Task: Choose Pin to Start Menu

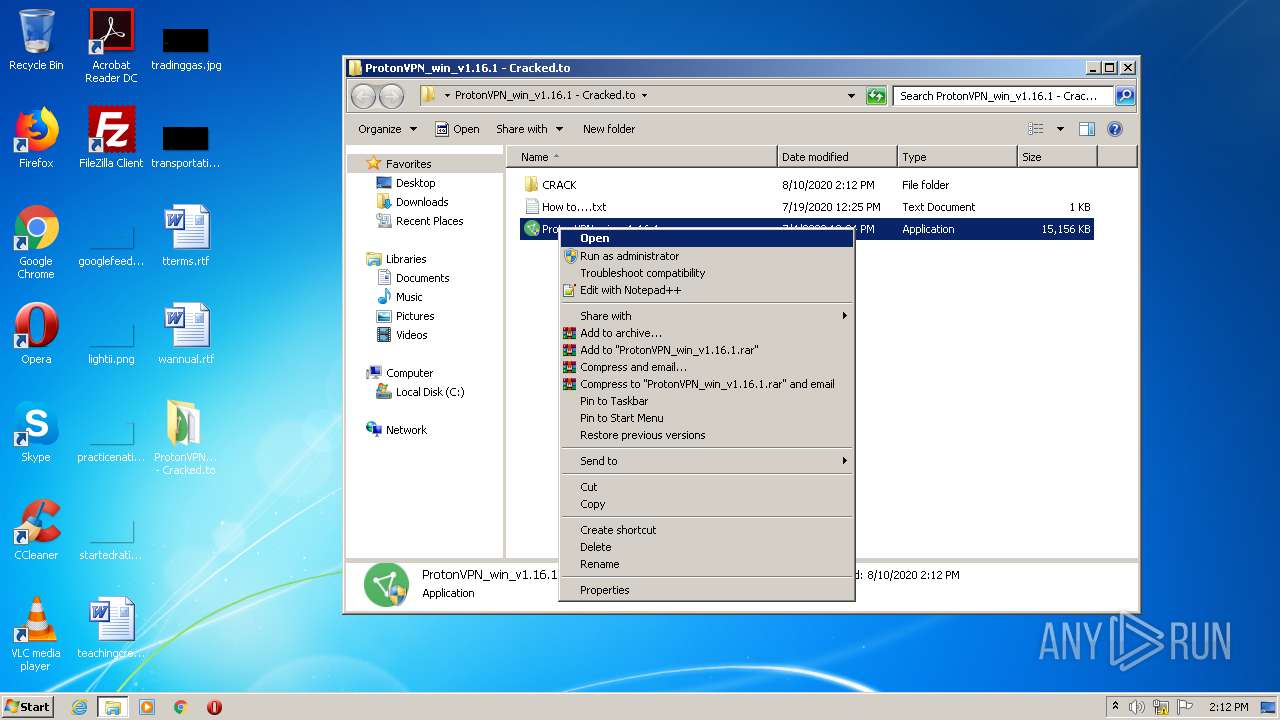Action: point(706,418)
